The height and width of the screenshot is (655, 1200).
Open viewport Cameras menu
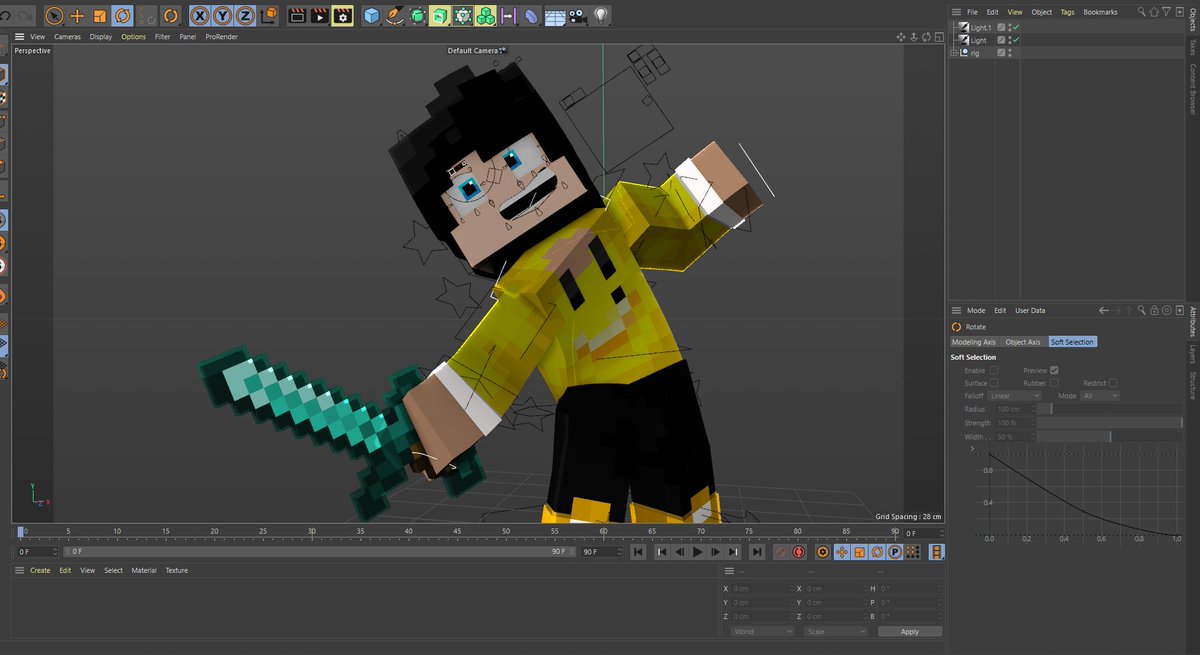(x=67, y=37)
